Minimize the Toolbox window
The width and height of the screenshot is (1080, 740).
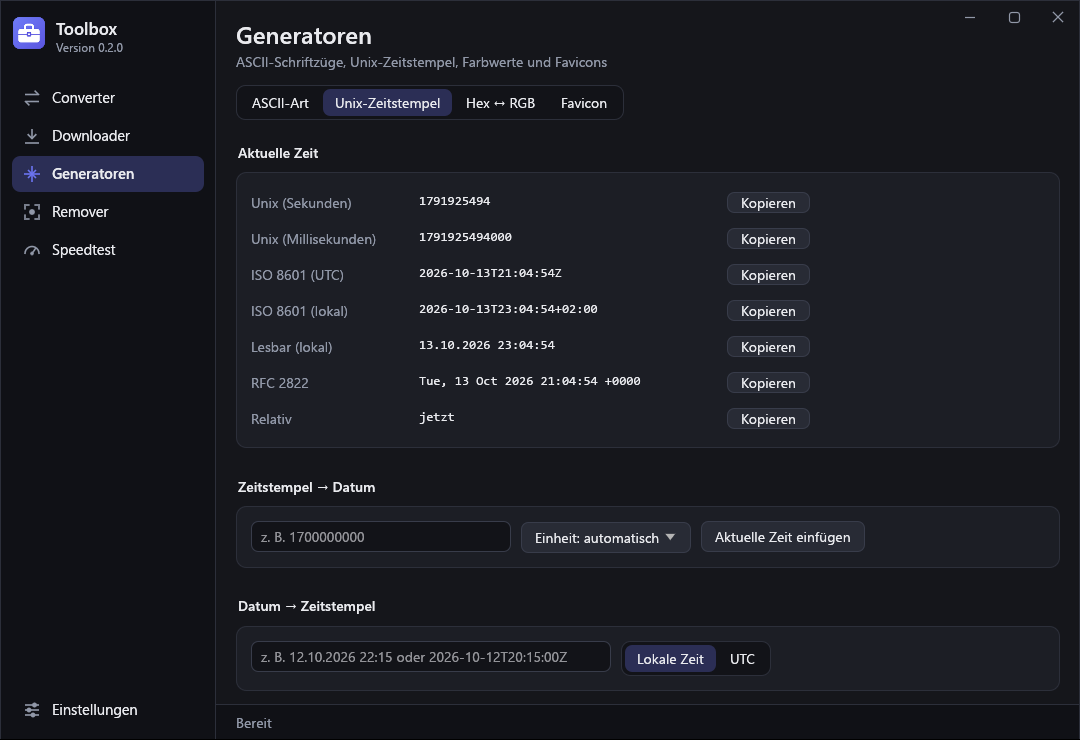pos(970,17)
